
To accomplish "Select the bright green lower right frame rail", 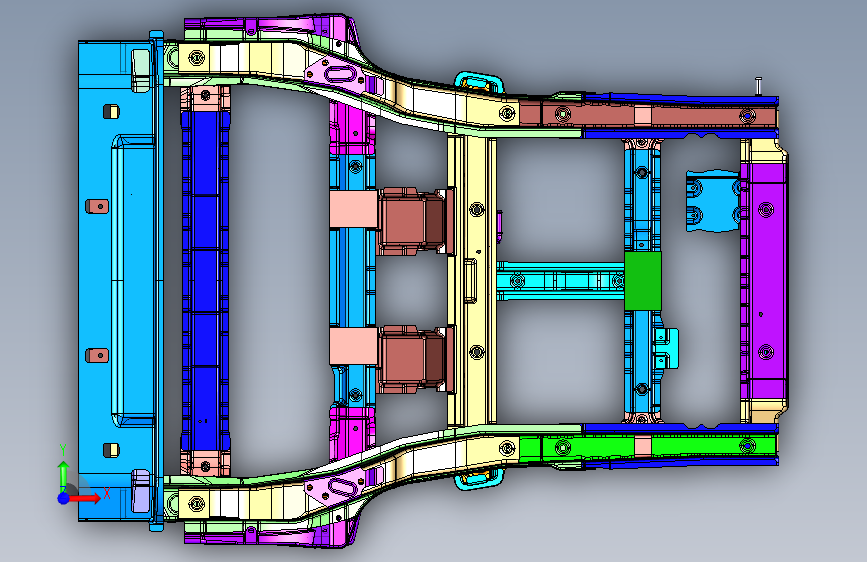I will [x=648, y=446].
